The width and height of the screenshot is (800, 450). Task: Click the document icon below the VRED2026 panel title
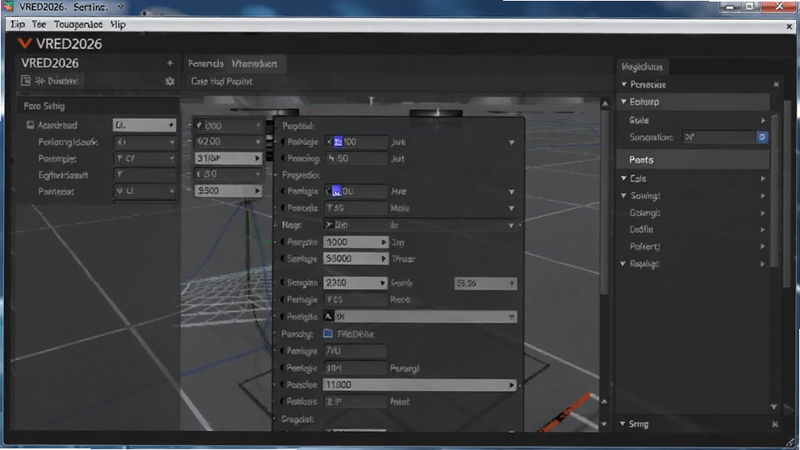26,81
